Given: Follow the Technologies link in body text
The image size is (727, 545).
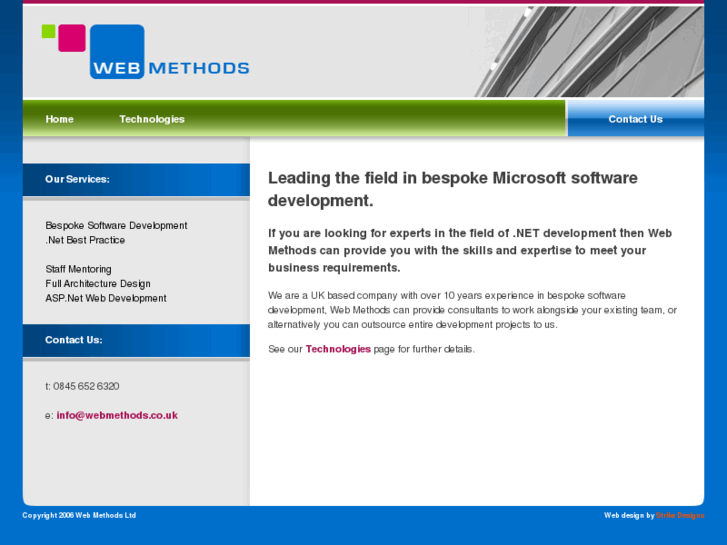Looking at the screenshot, I should point(338,349).
